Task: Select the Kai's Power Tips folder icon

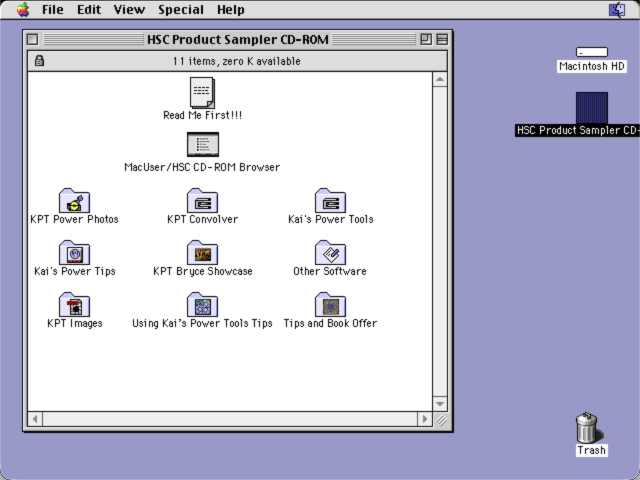Action: [74, 252]
